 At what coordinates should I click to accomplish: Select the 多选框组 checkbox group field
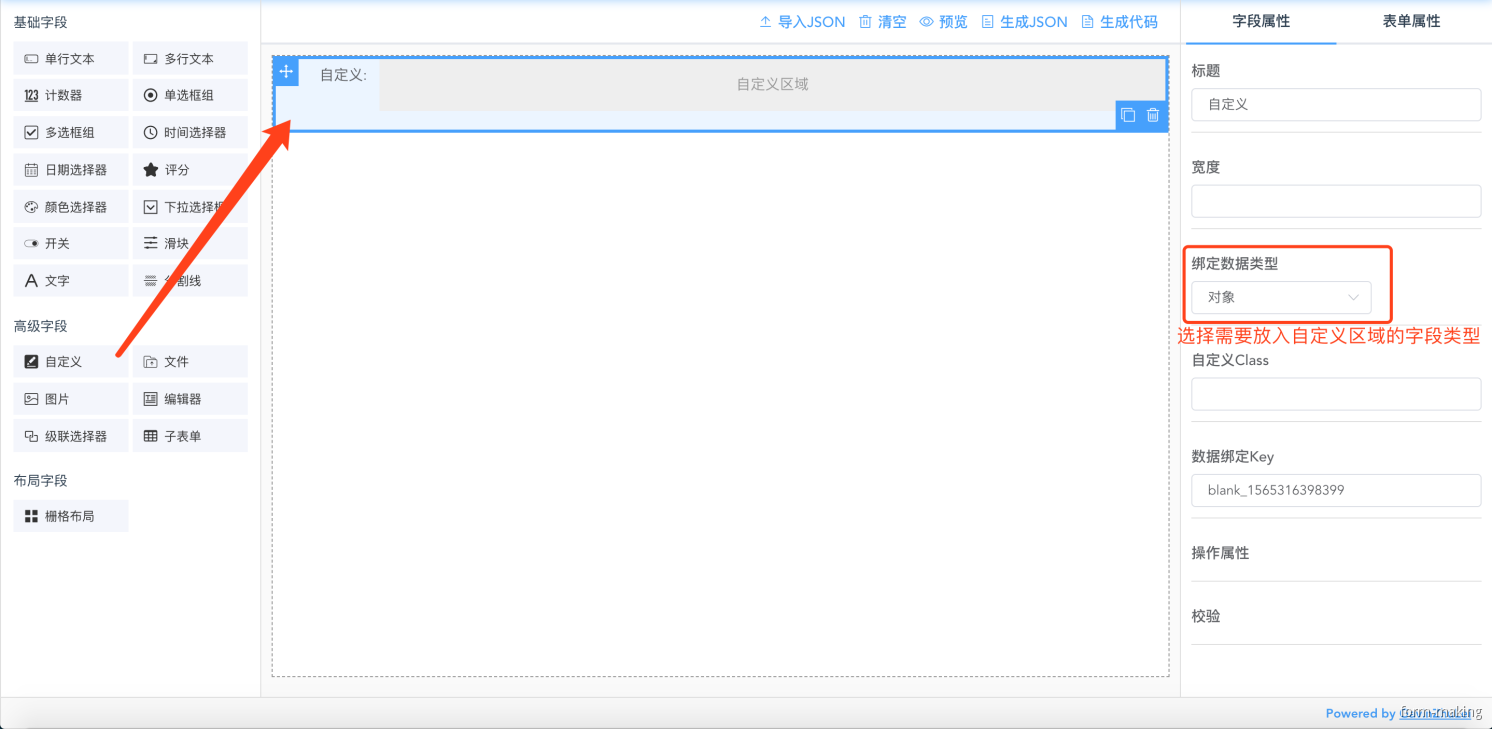(x=70, y=132)
